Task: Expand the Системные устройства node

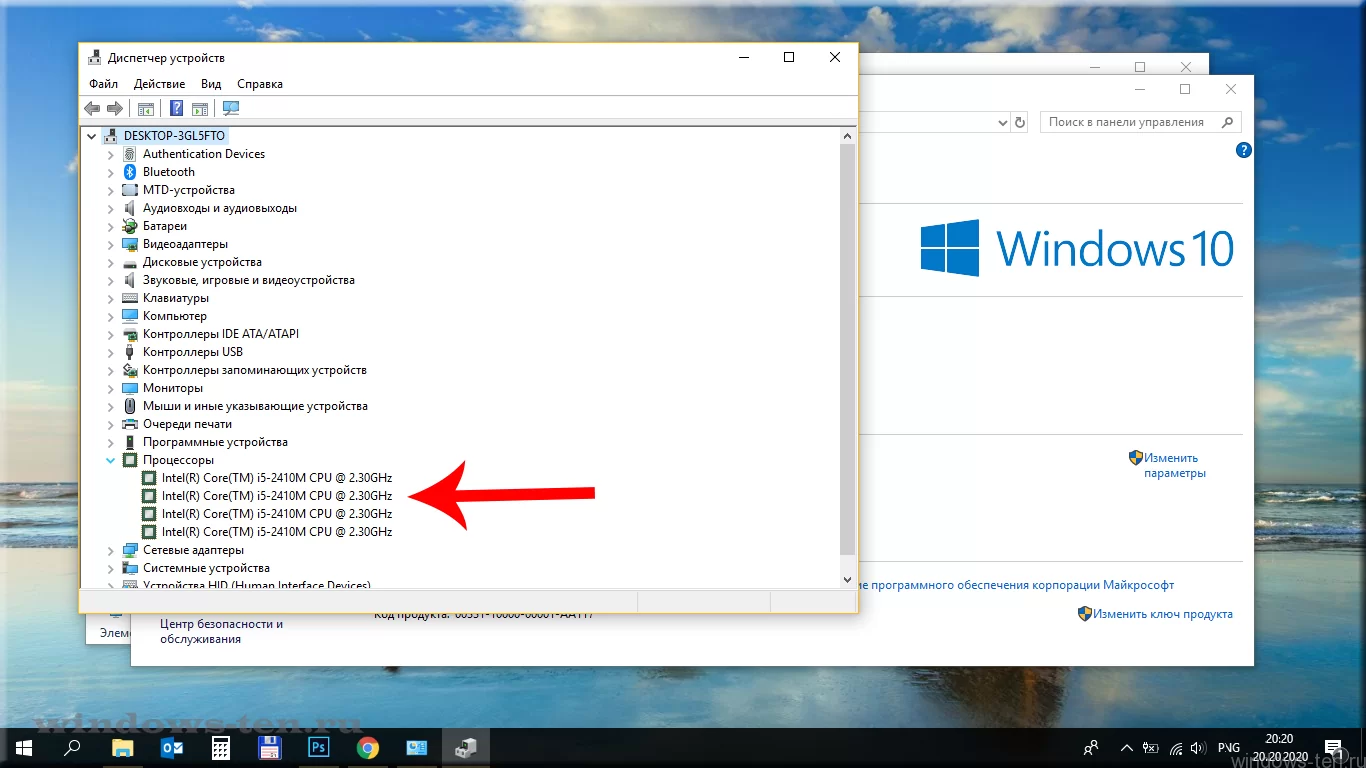Action: [x=111, y=568]
